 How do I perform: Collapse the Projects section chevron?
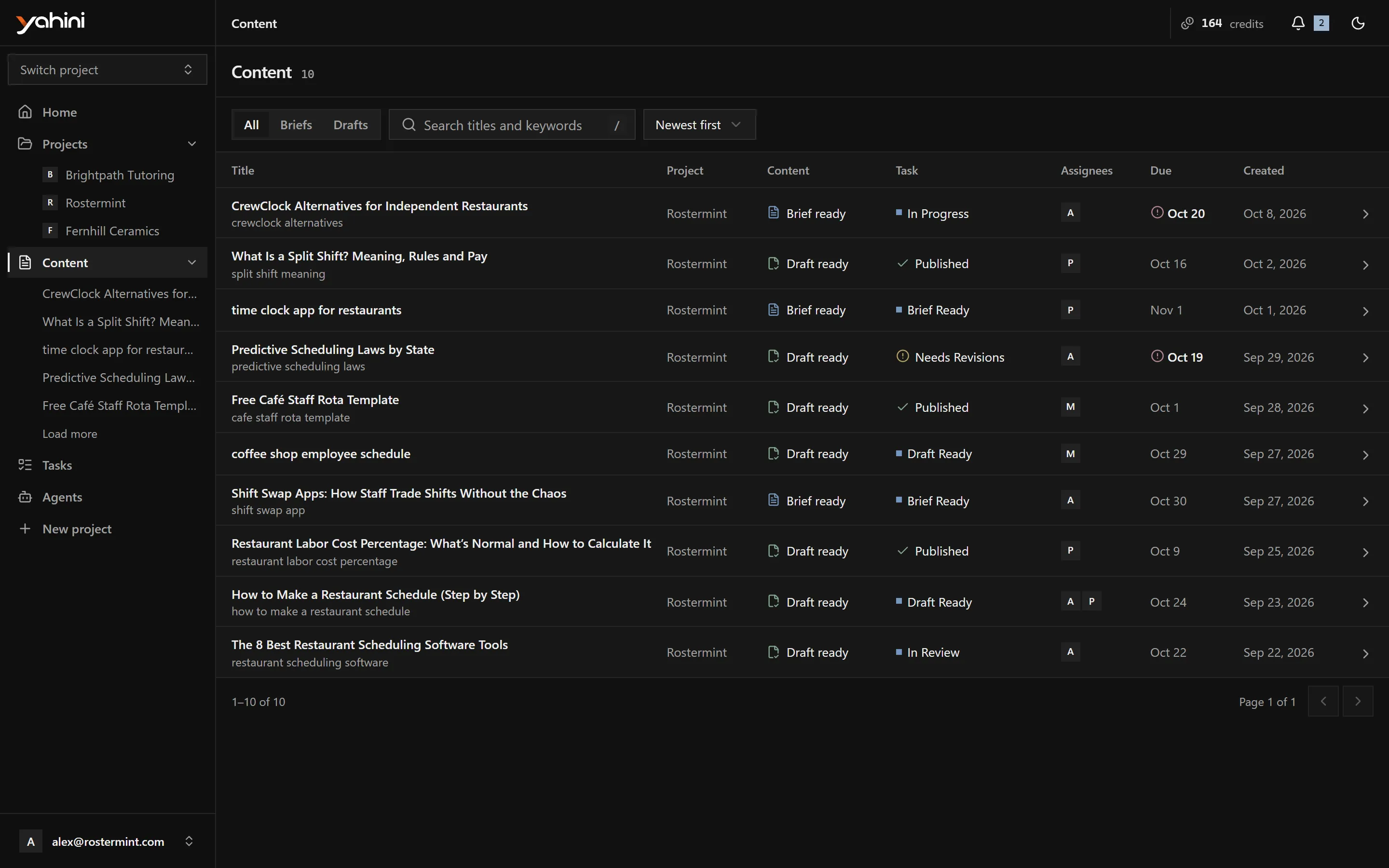(x=191, y=144)
